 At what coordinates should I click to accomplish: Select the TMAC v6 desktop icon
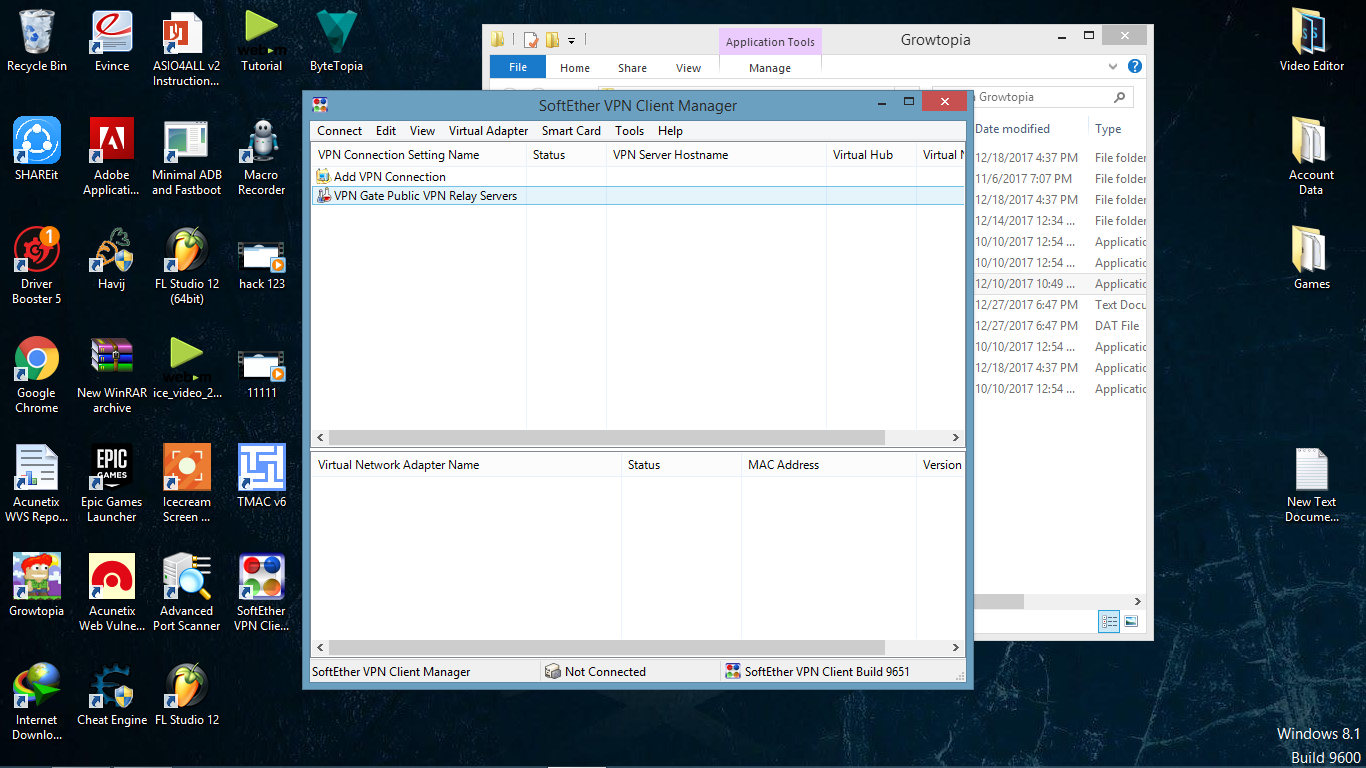(261, 477)
